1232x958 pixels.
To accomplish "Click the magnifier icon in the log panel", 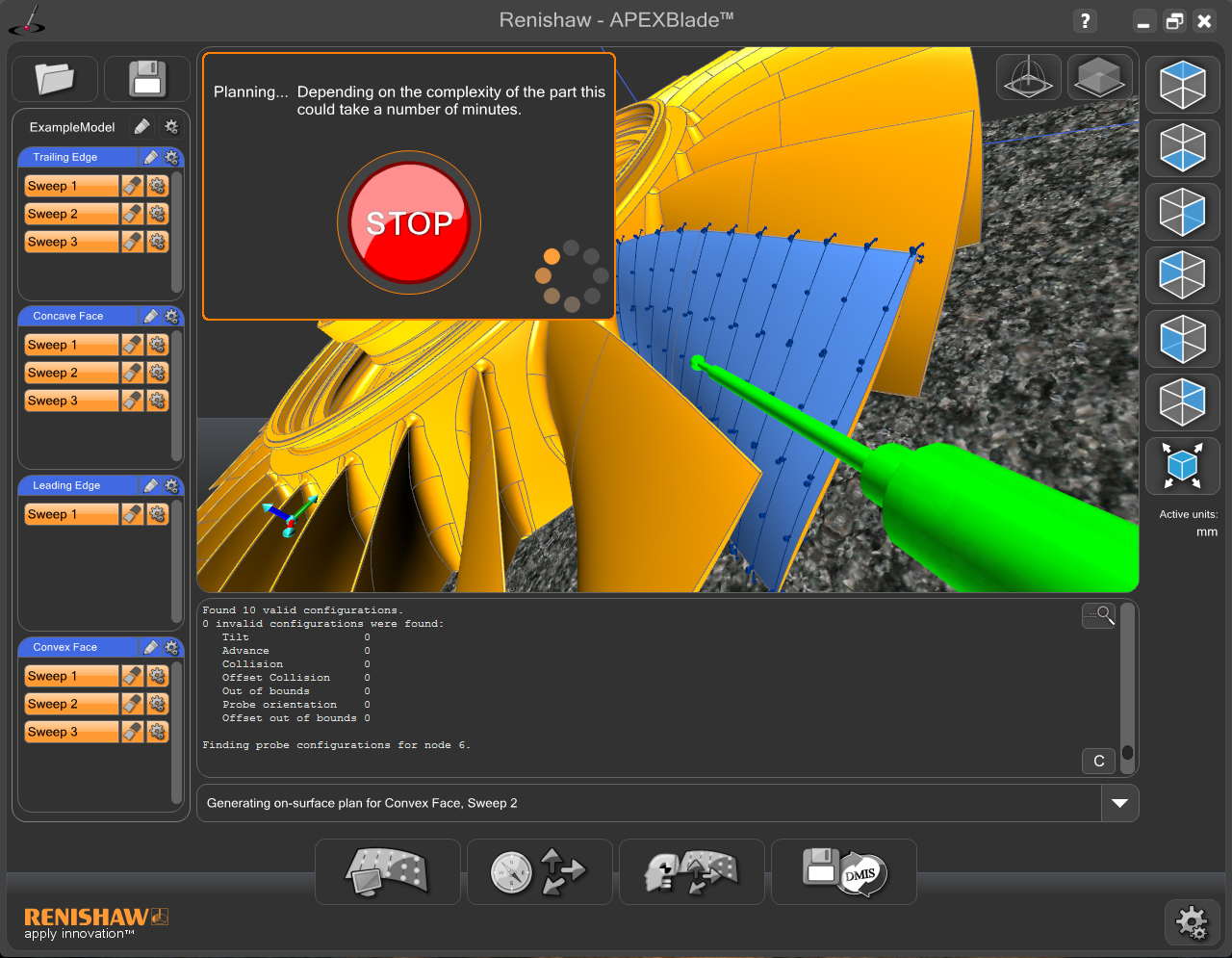I will point(1098,615).
